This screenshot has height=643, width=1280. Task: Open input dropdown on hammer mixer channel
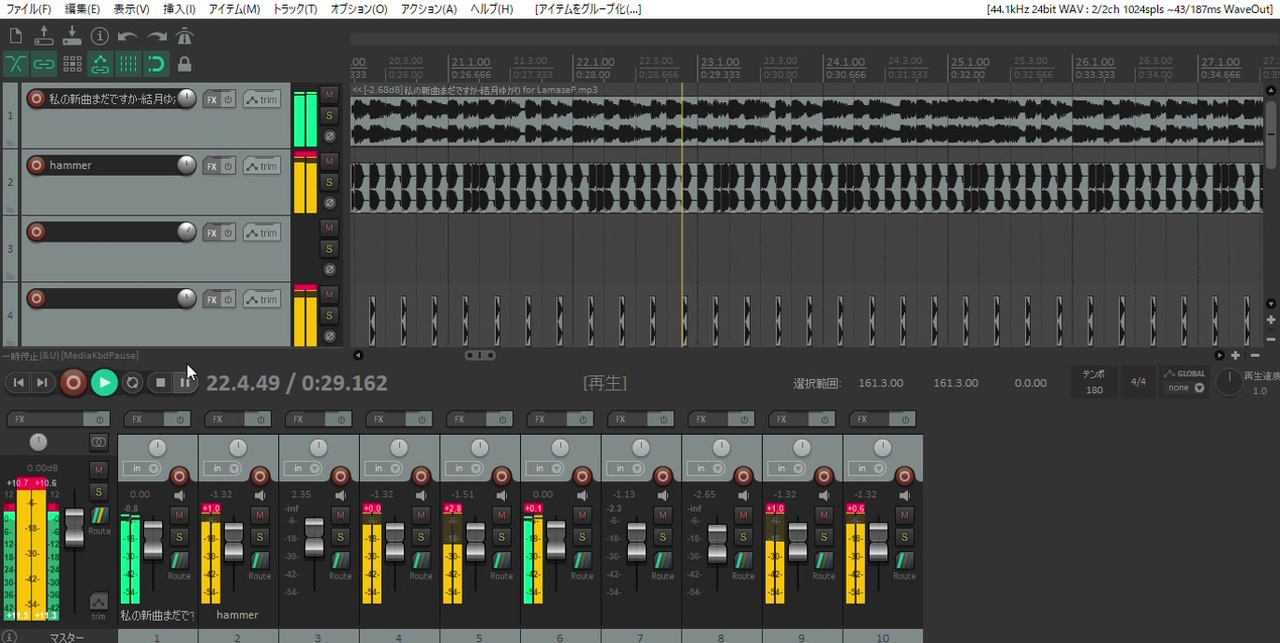click(222, 468)
